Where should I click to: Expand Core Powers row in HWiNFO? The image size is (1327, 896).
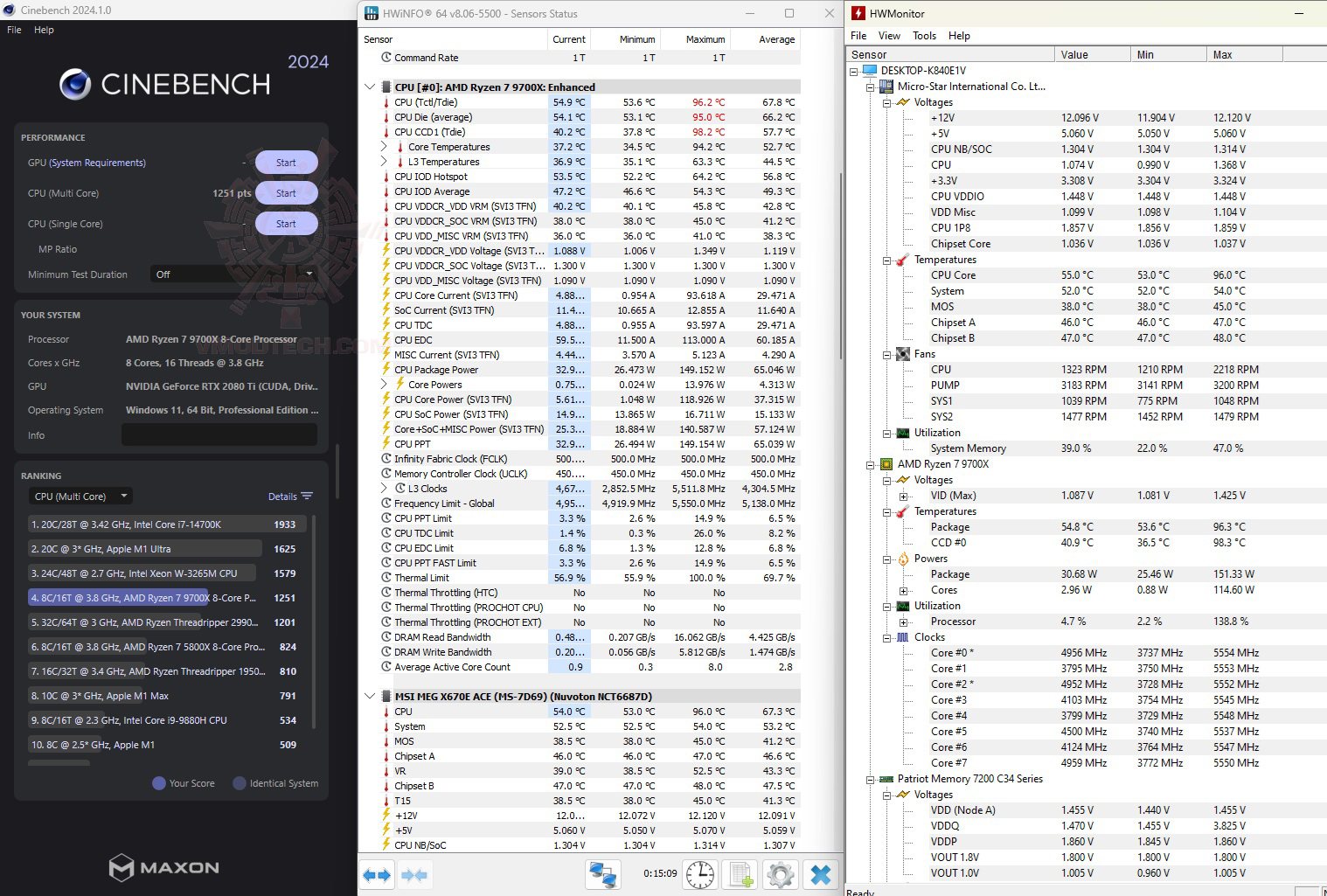click(384, 385)
